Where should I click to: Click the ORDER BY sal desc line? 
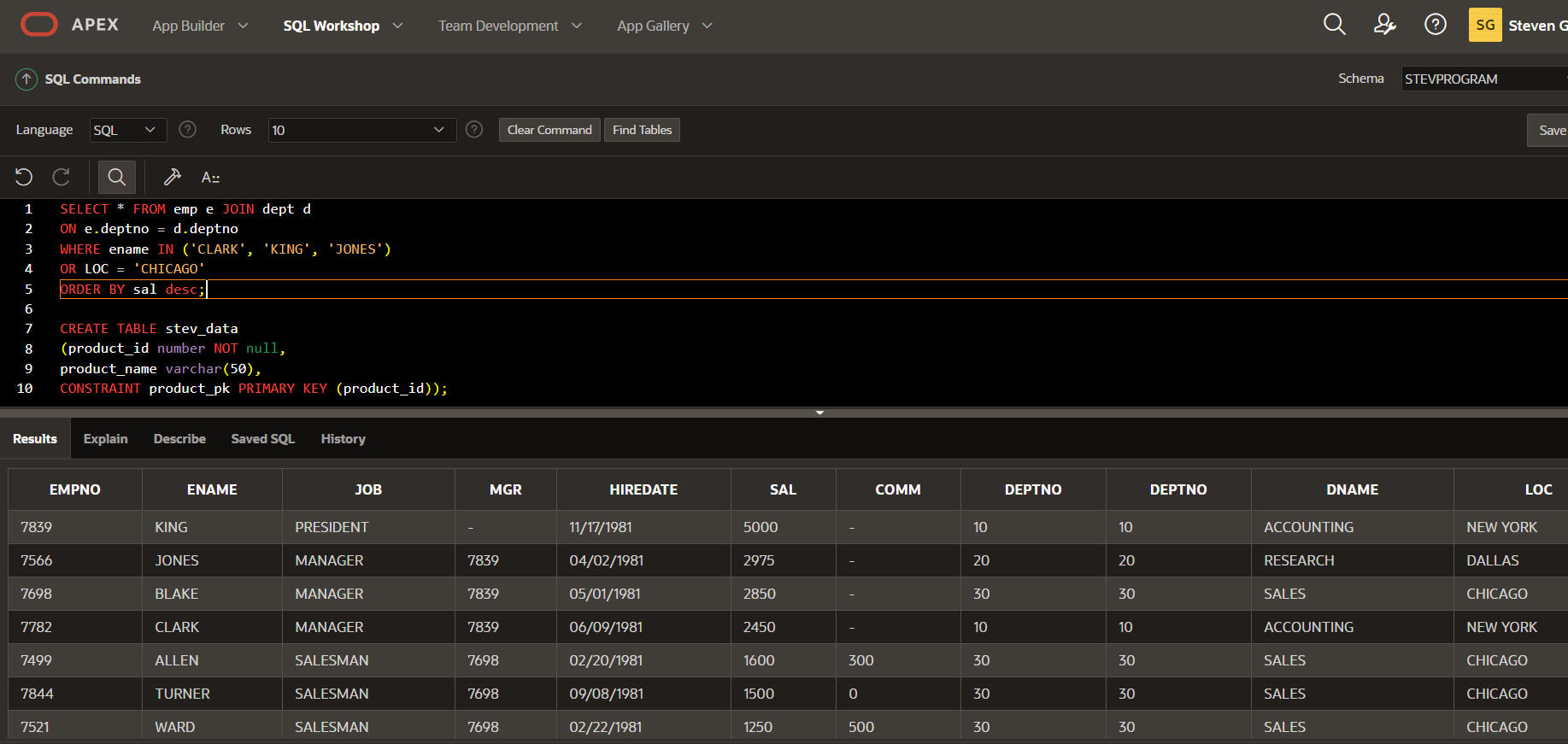(x=132, y=290)
